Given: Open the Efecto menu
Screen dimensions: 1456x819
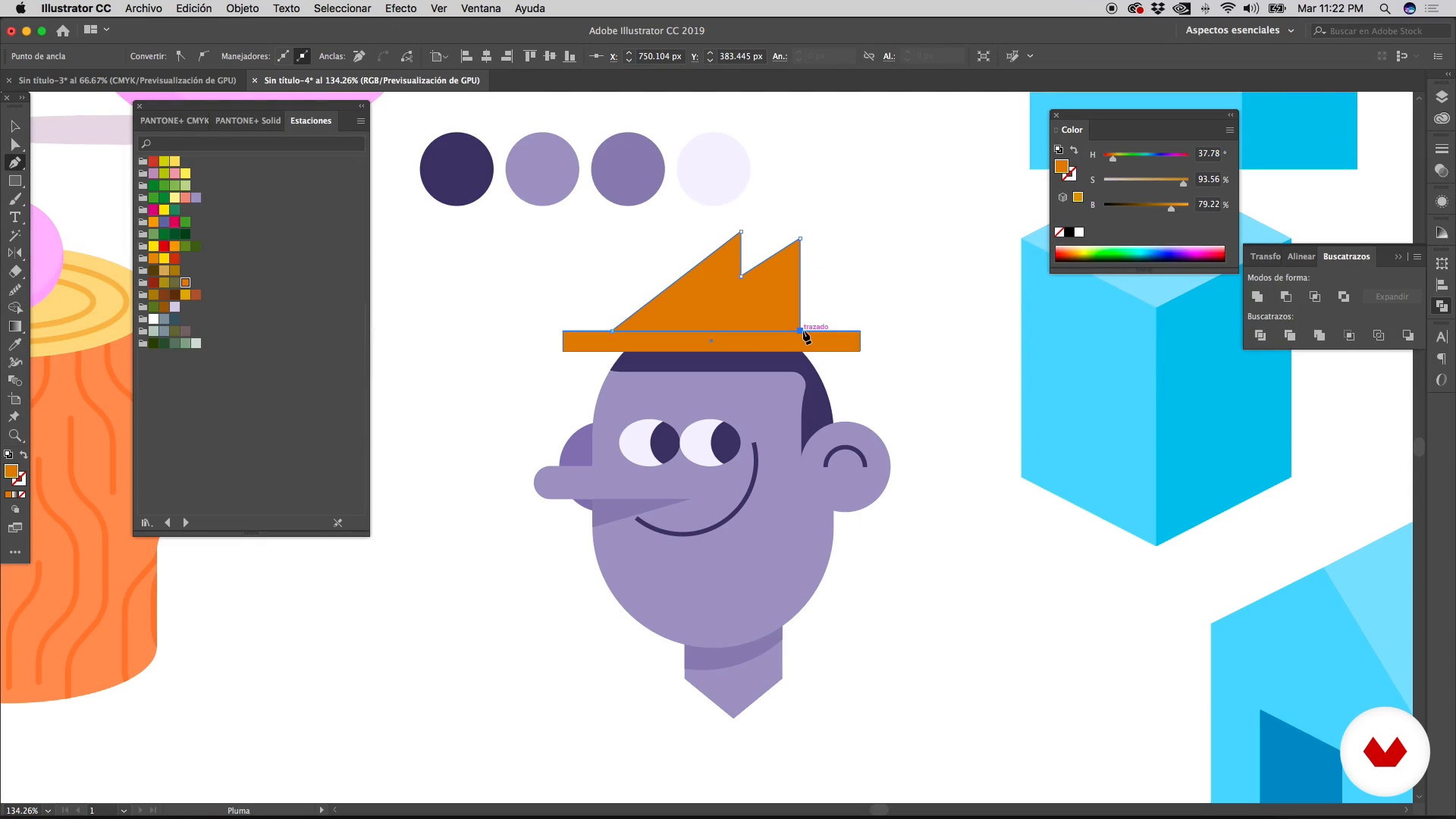Looking at the screenshot, I should click(400, 8).
